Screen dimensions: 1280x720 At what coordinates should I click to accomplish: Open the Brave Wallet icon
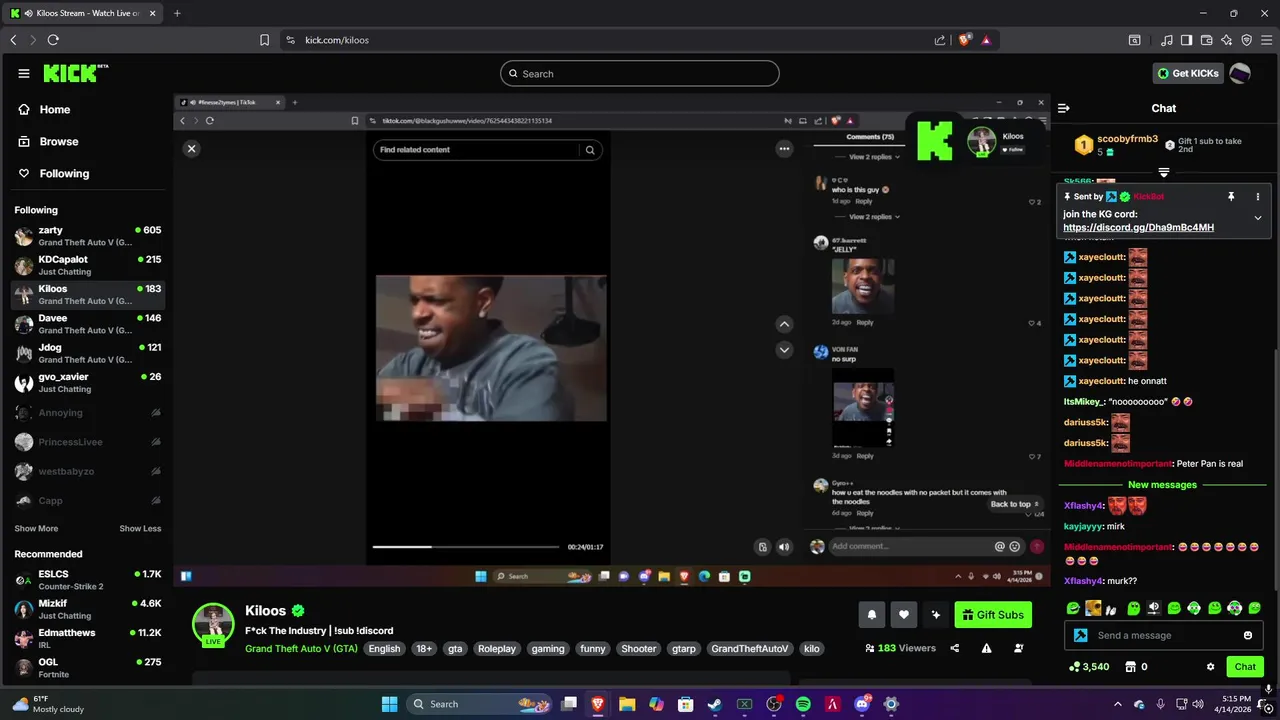(1207, 40)
